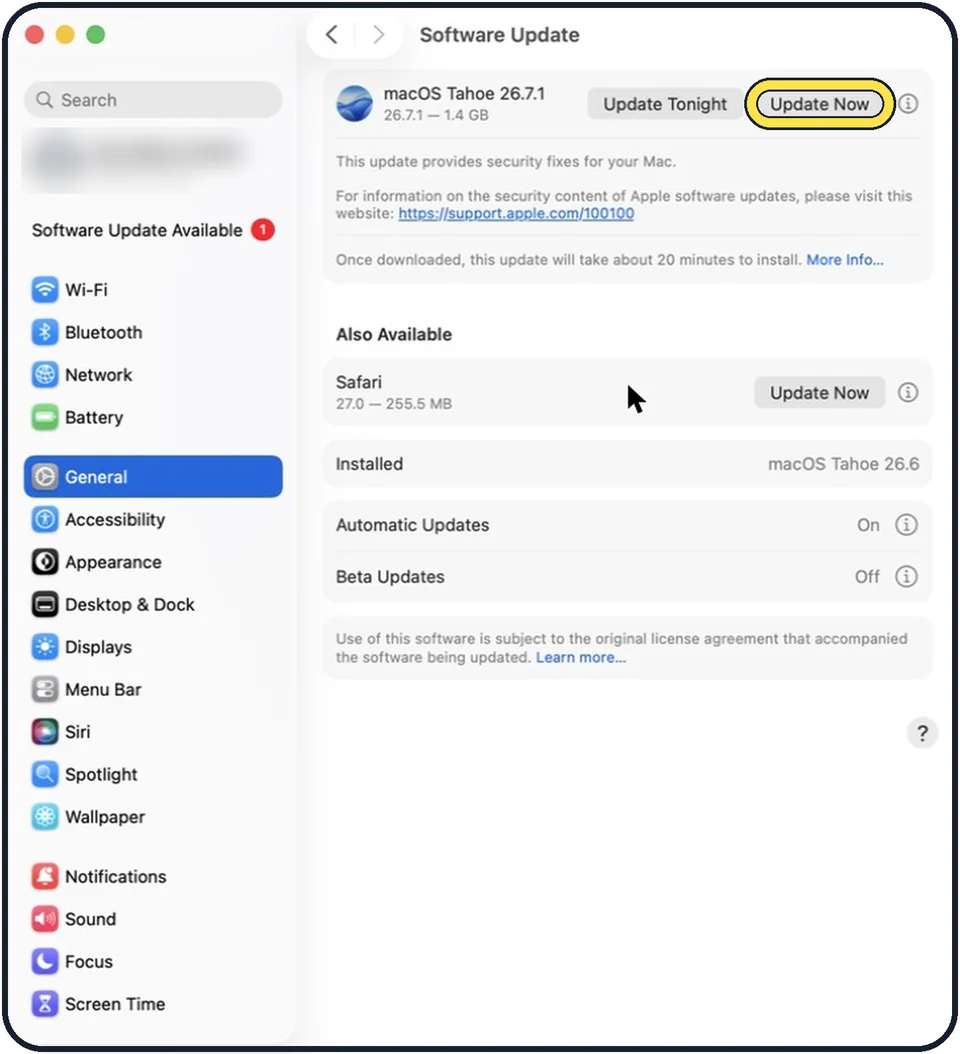Open the Battery icon in sidebar

(44, 417)
